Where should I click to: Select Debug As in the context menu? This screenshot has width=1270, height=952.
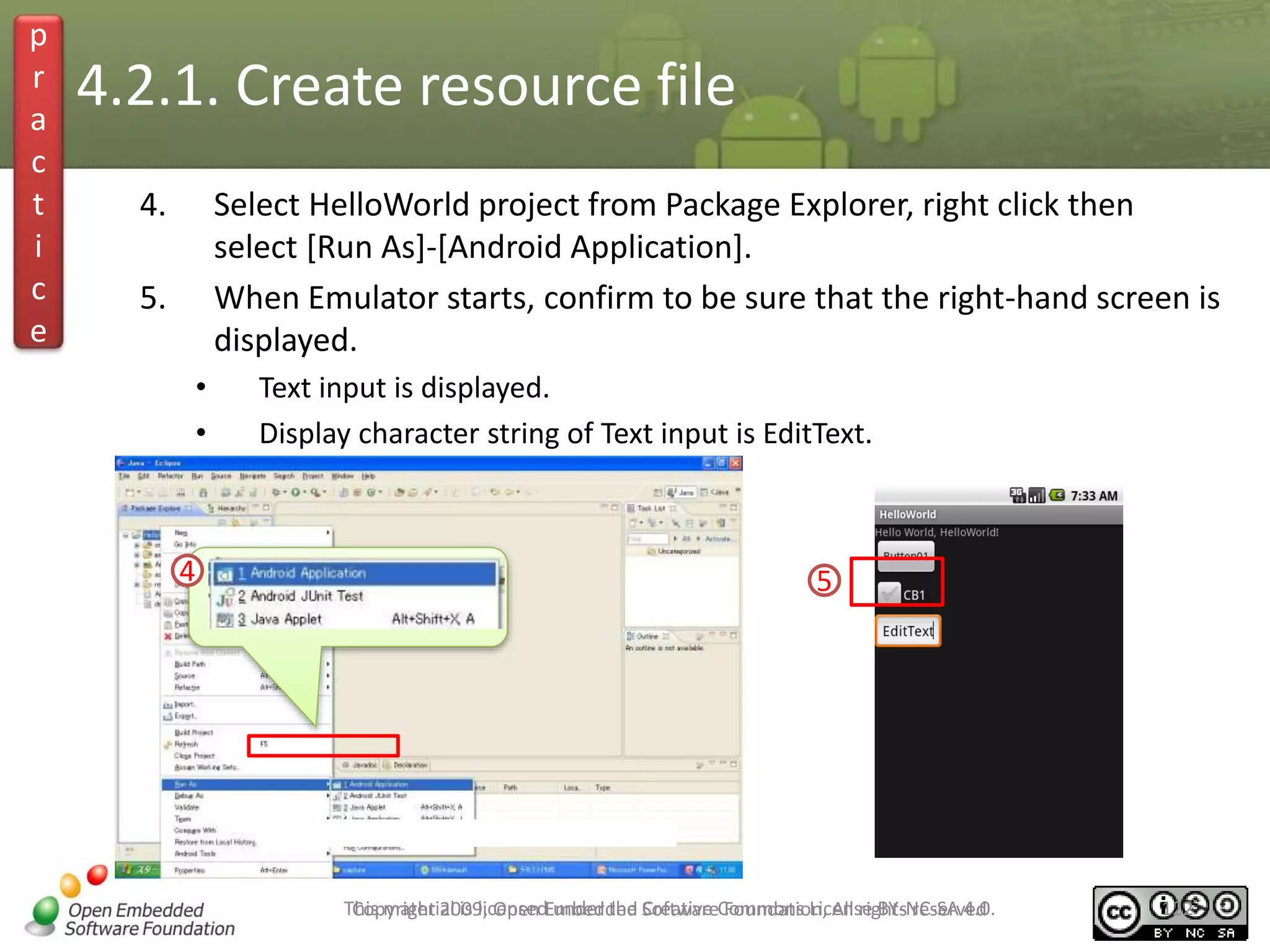click(246, 796)
